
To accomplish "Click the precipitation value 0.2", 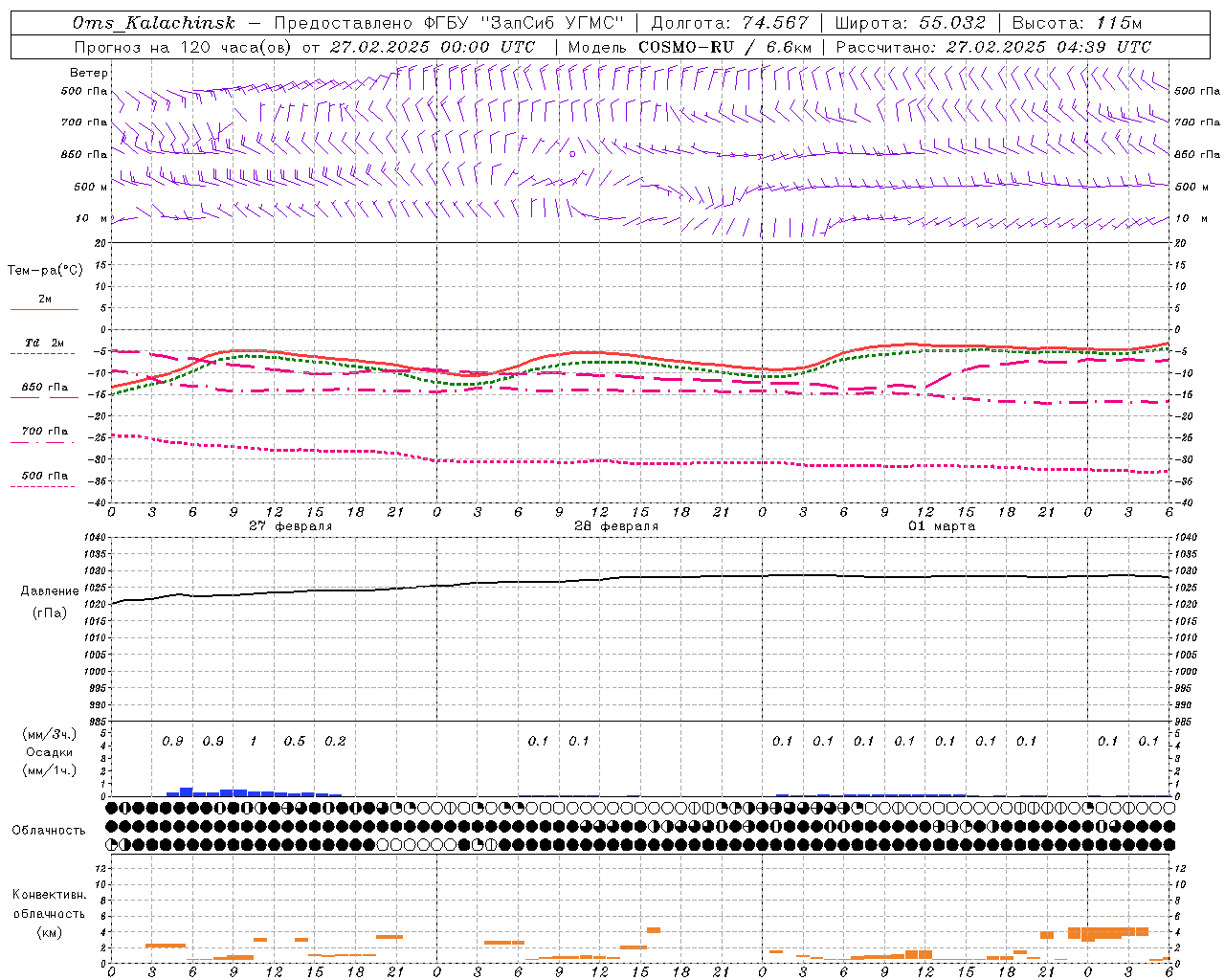I will (x=335, y=741).
